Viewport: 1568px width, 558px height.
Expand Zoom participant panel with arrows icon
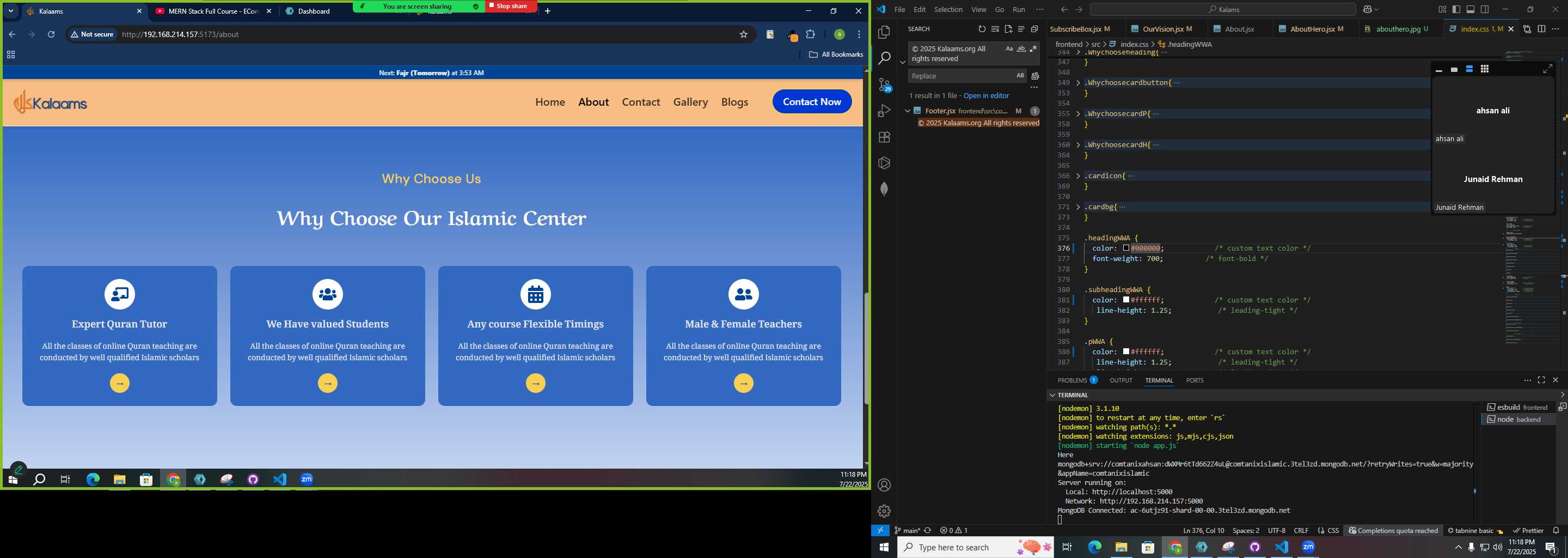pyautogui.click(x=1547, y=69)
